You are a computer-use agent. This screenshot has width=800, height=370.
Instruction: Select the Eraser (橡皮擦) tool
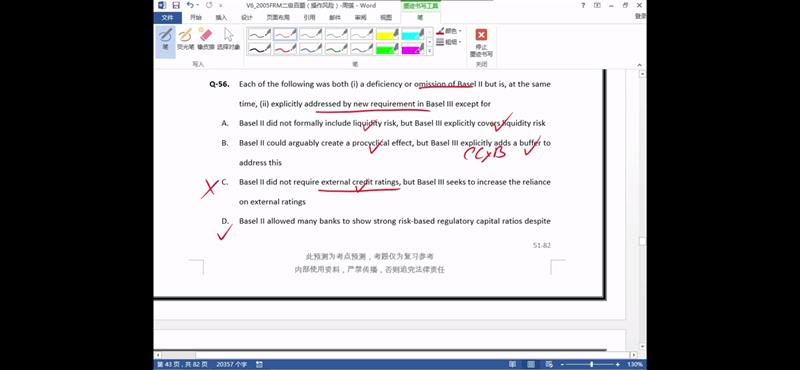[206, 39]
